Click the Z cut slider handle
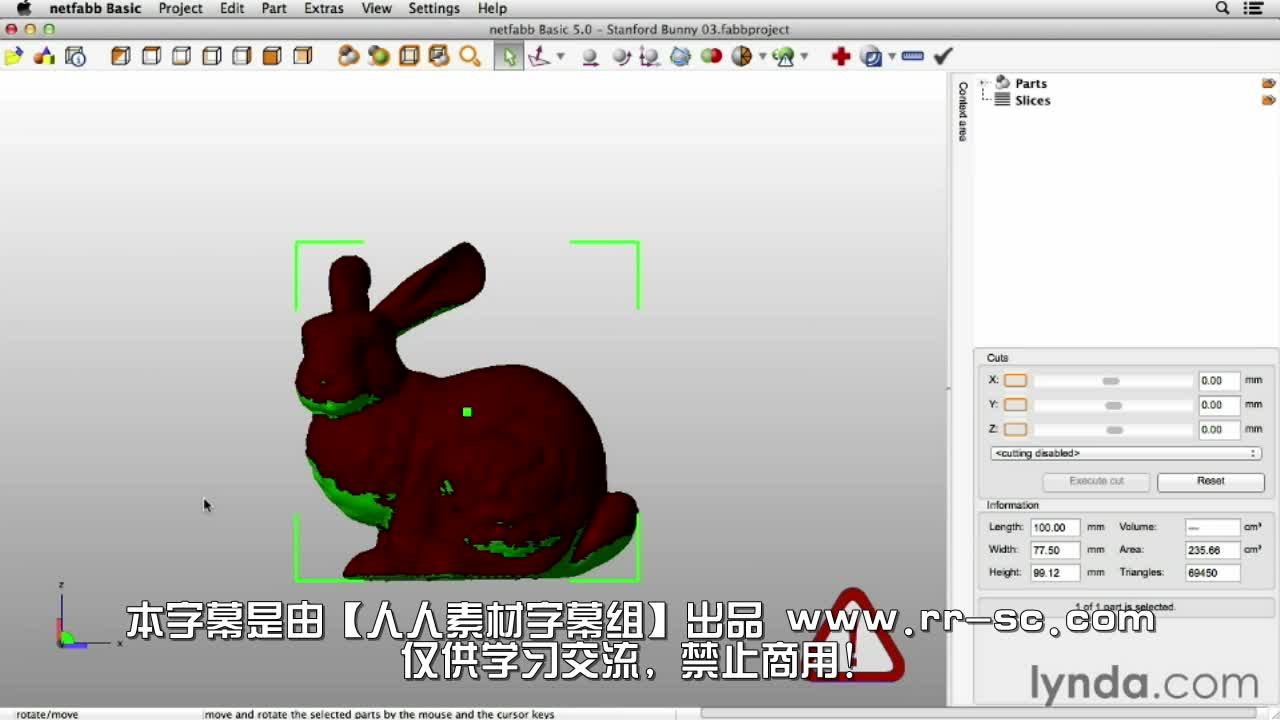Screen dimensions: 1280x720 point(1115,430)
